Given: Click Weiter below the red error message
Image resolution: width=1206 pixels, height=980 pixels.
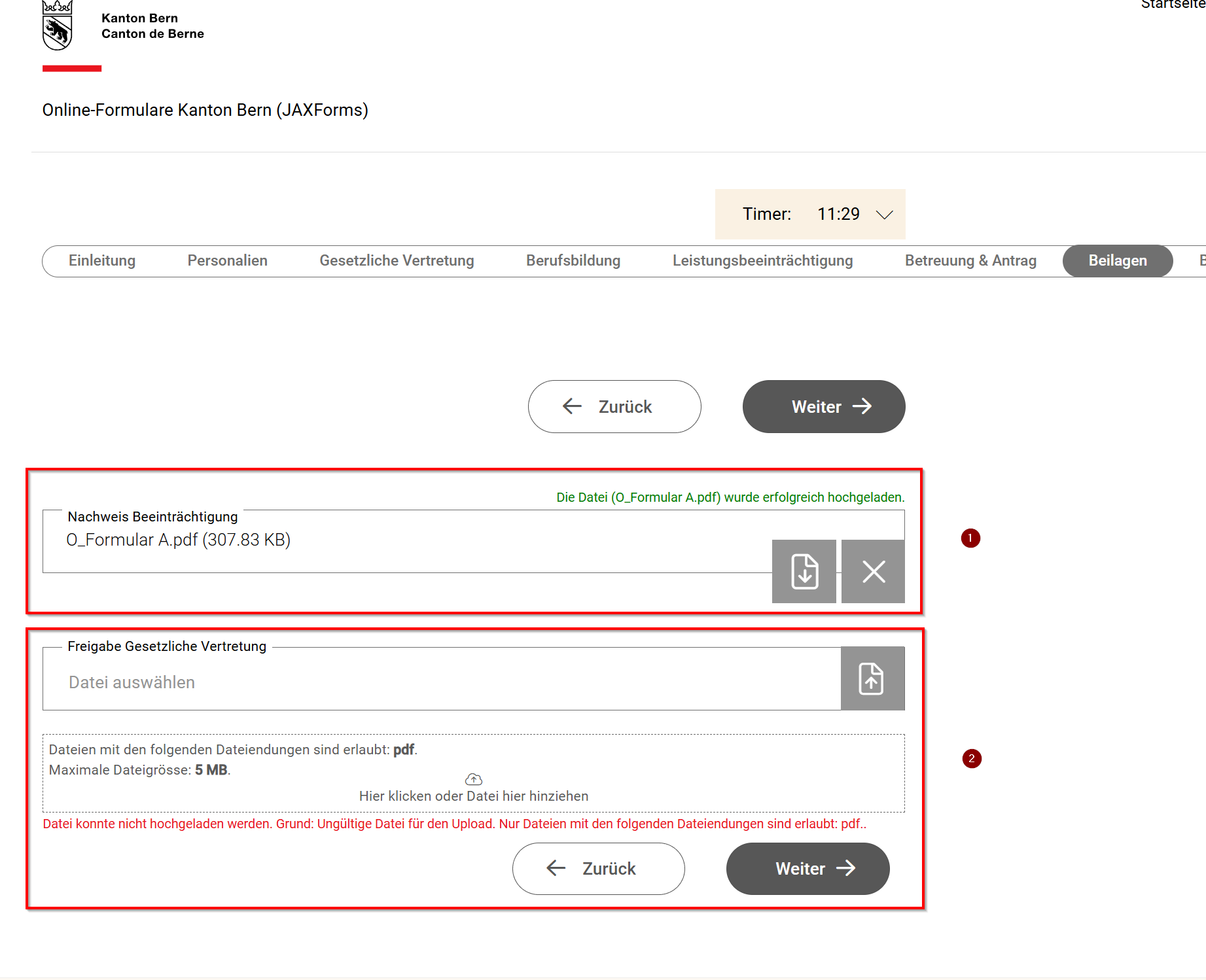Looking at the screenshot, I should (807, 869).
